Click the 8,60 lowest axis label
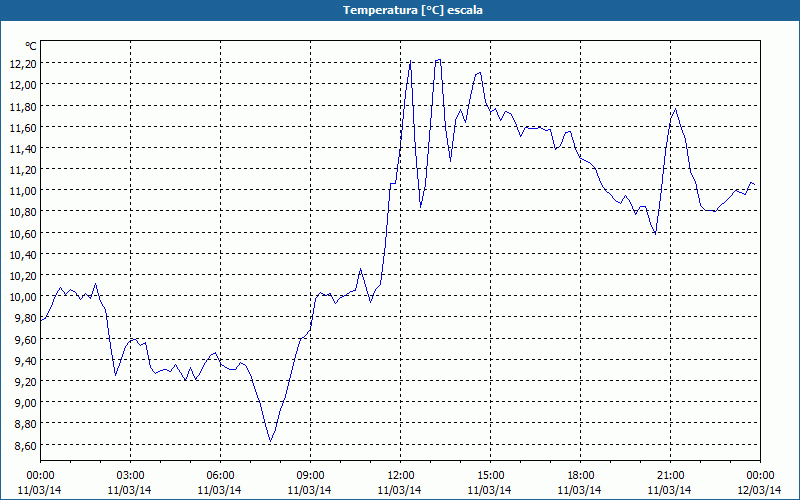 coord(25,445)
